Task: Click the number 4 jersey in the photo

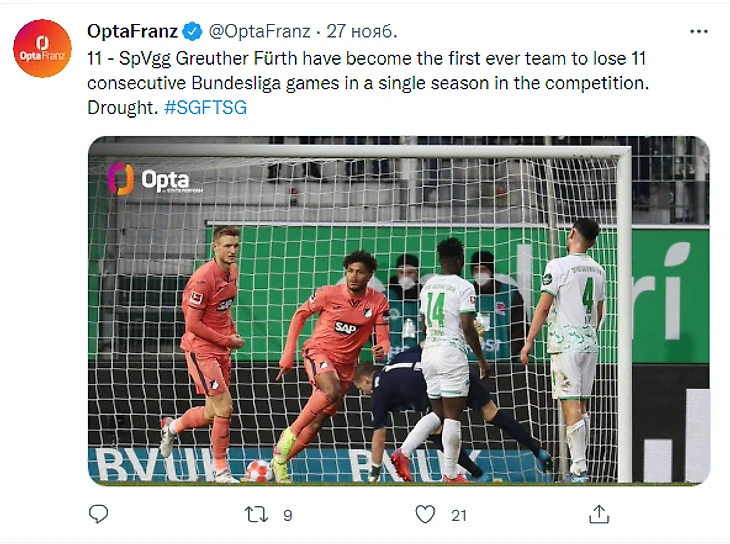Action: point(574,298)
